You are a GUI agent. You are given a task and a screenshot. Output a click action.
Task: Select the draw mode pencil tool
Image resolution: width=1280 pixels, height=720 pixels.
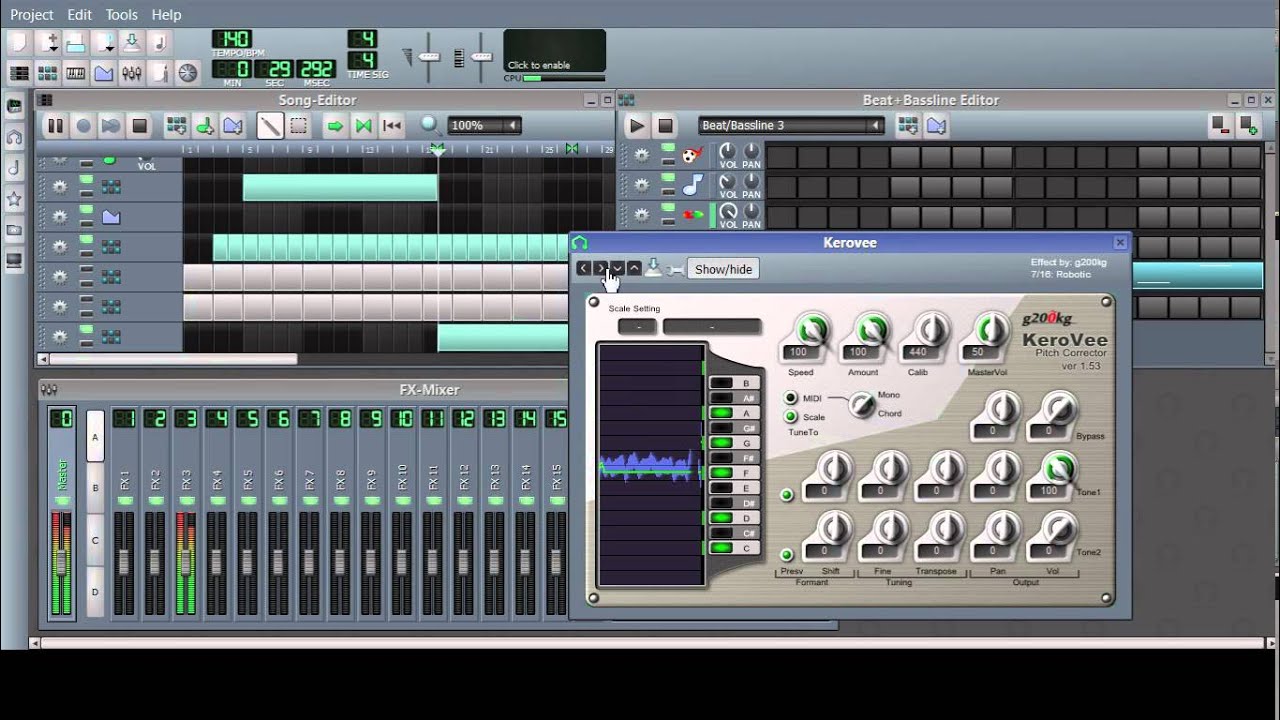pyautogui.click(x=270, y=126)
